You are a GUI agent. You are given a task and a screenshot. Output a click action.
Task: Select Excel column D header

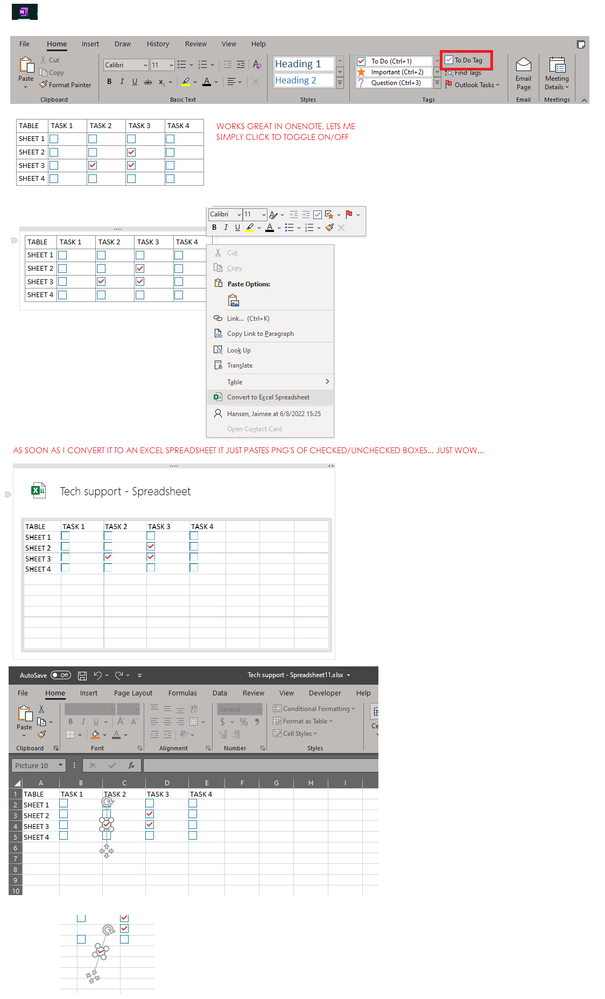tap(167, 783)
